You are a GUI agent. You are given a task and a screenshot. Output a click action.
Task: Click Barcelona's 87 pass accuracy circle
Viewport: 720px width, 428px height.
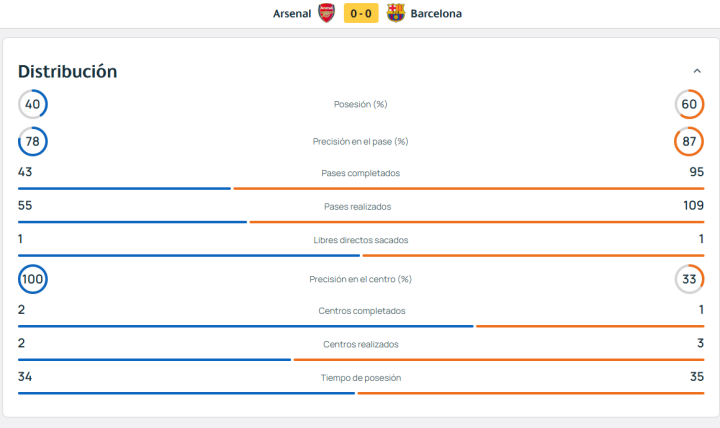tap(689, 141)
